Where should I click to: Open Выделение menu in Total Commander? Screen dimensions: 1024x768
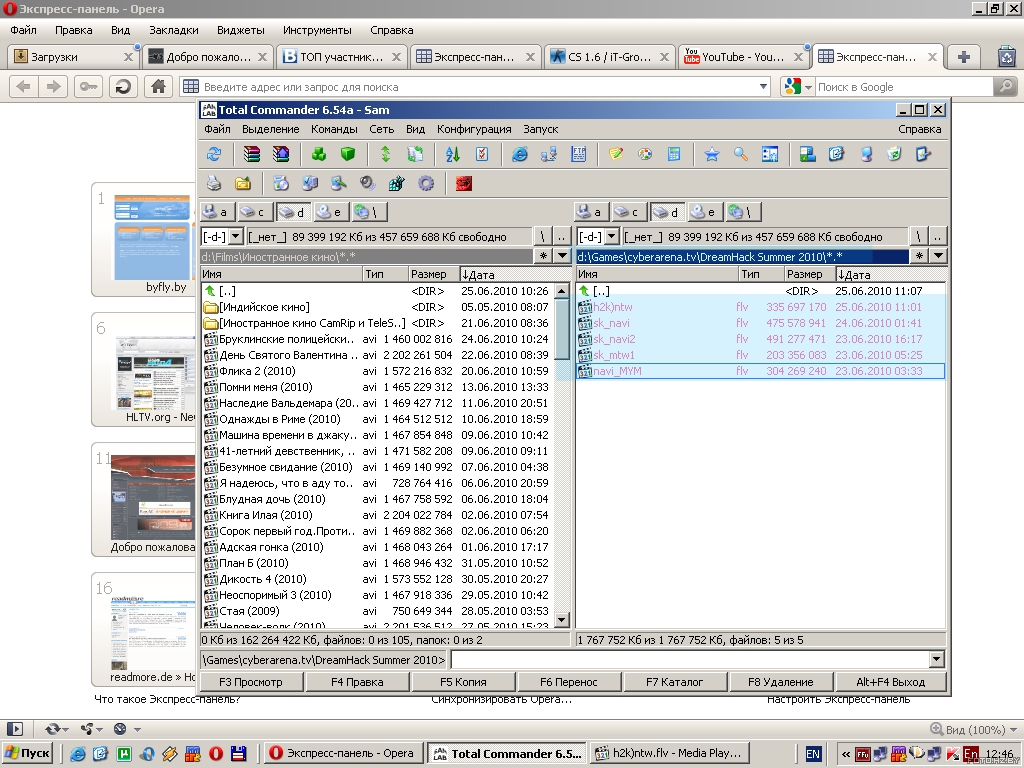(x=270, y=129)
